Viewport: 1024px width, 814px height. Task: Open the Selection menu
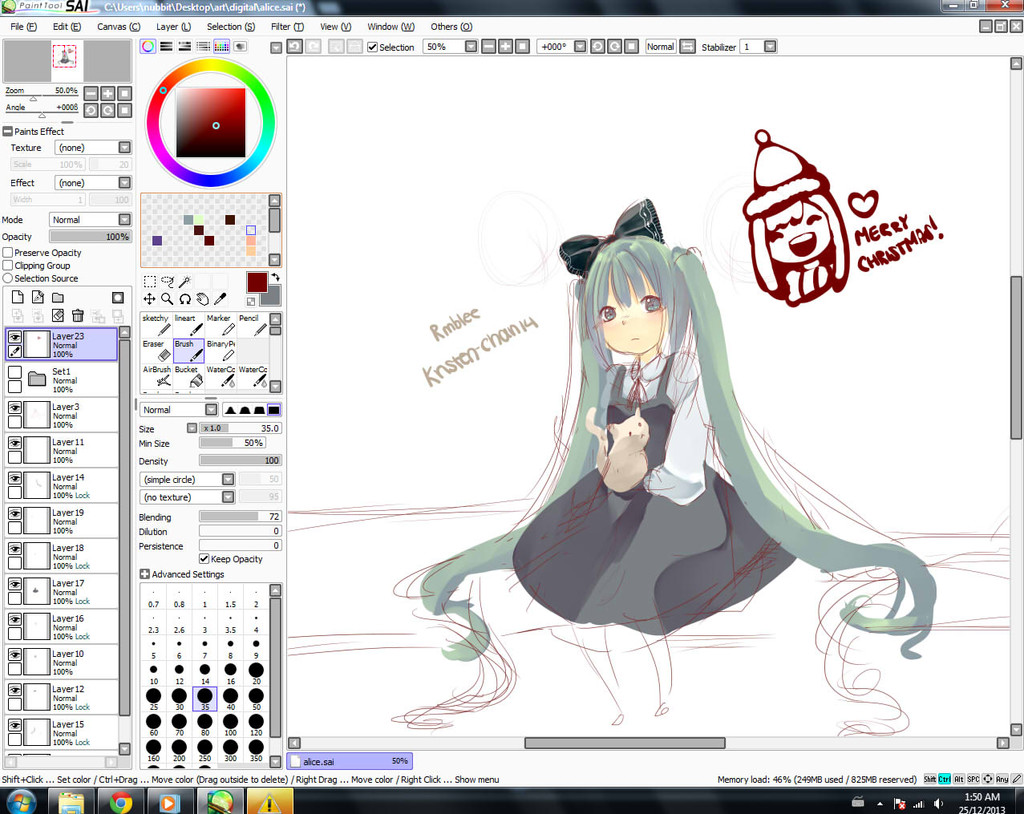click(x=231, y=27)
